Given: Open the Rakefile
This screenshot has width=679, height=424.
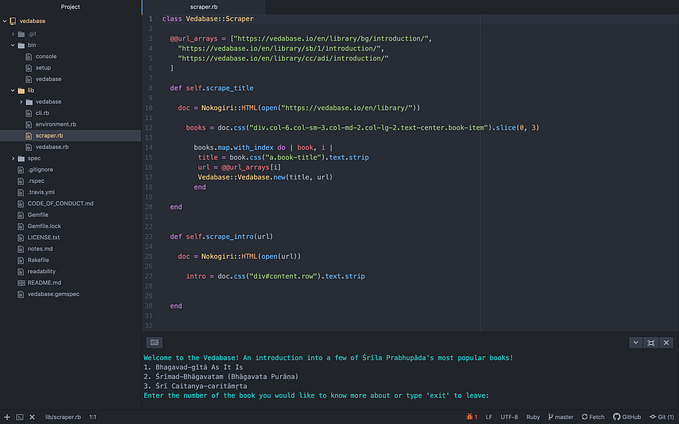Looking at the screenshot, I should pos(38,260).
